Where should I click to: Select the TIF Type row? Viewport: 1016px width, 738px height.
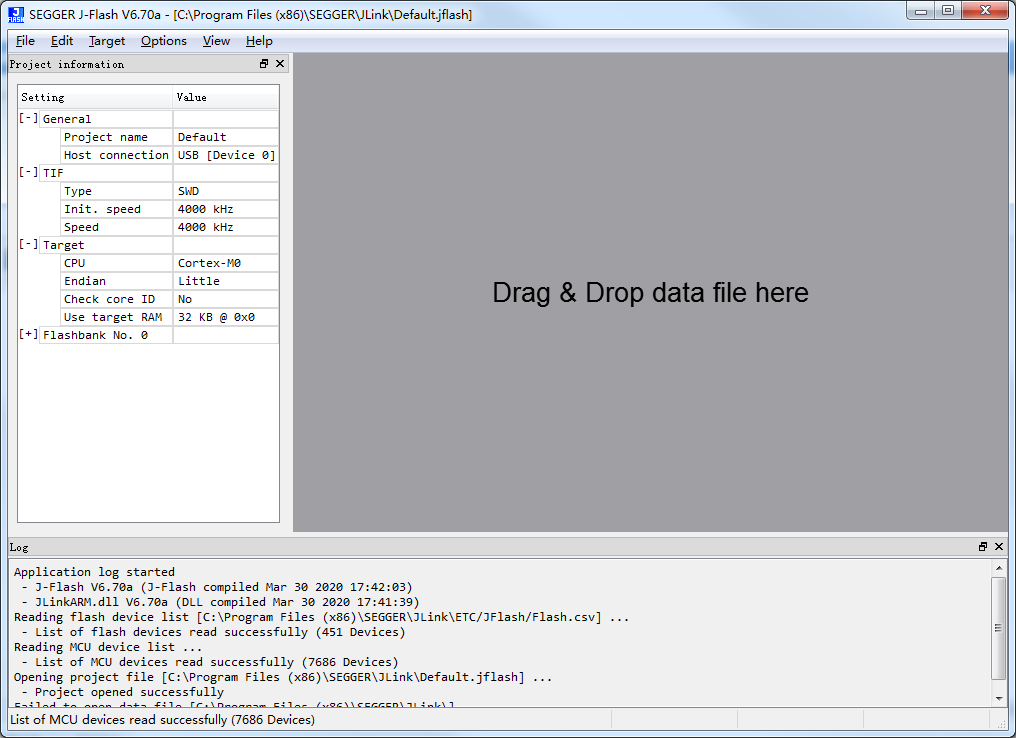170,191
